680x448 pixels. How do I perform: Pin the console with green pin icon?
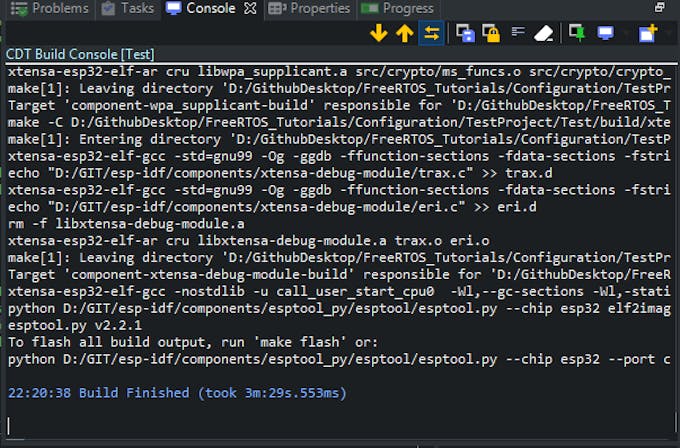click(x=577, y=33)
